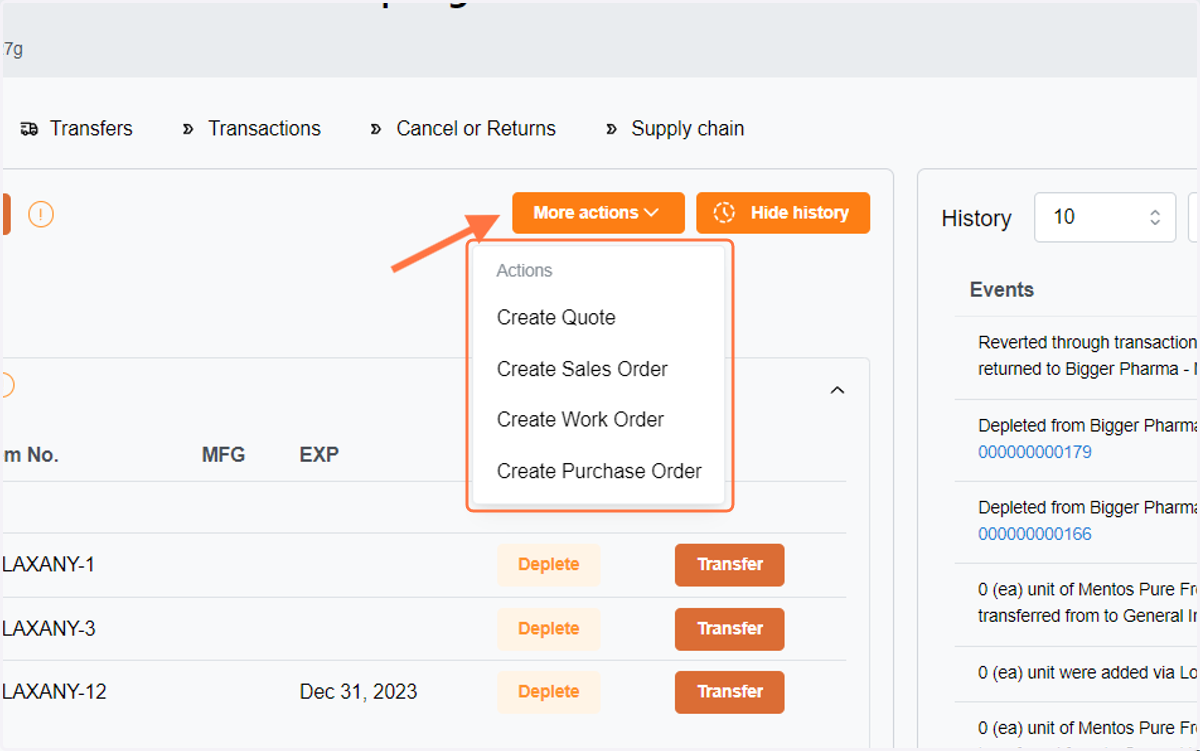Click the chevron icon before Transactions
The image size is (1200, 751).
point(188,129)
